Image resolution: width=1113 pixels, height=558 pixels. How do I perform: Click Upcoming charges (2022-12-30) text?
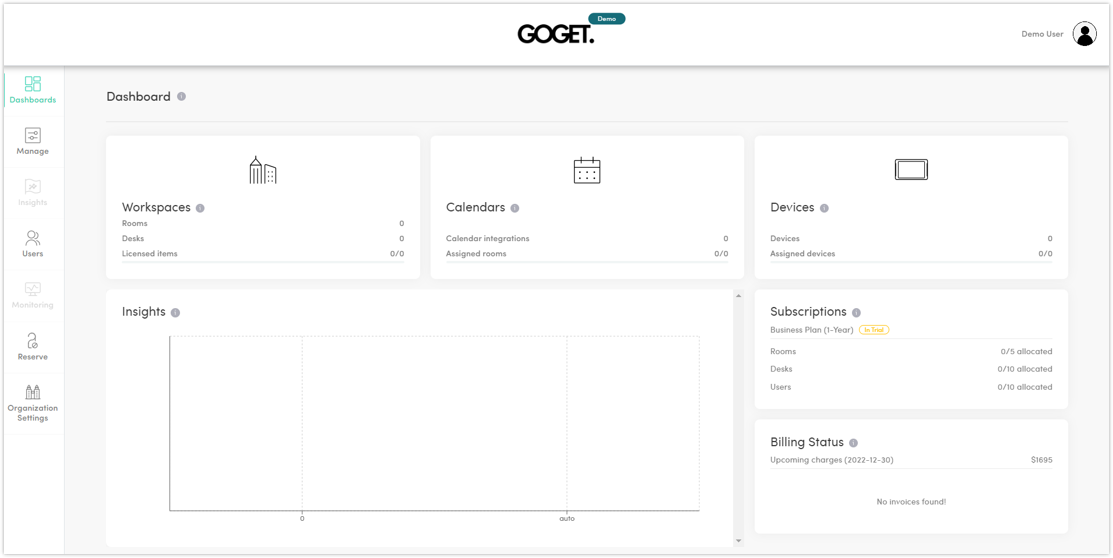point(832,460)
